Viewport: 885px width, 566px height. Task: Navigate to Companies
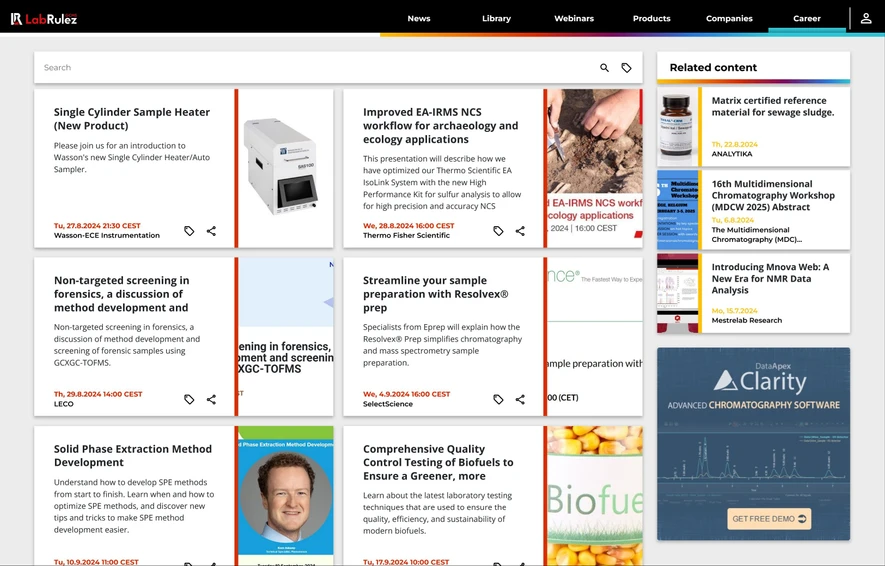click(x=729, y=19)
